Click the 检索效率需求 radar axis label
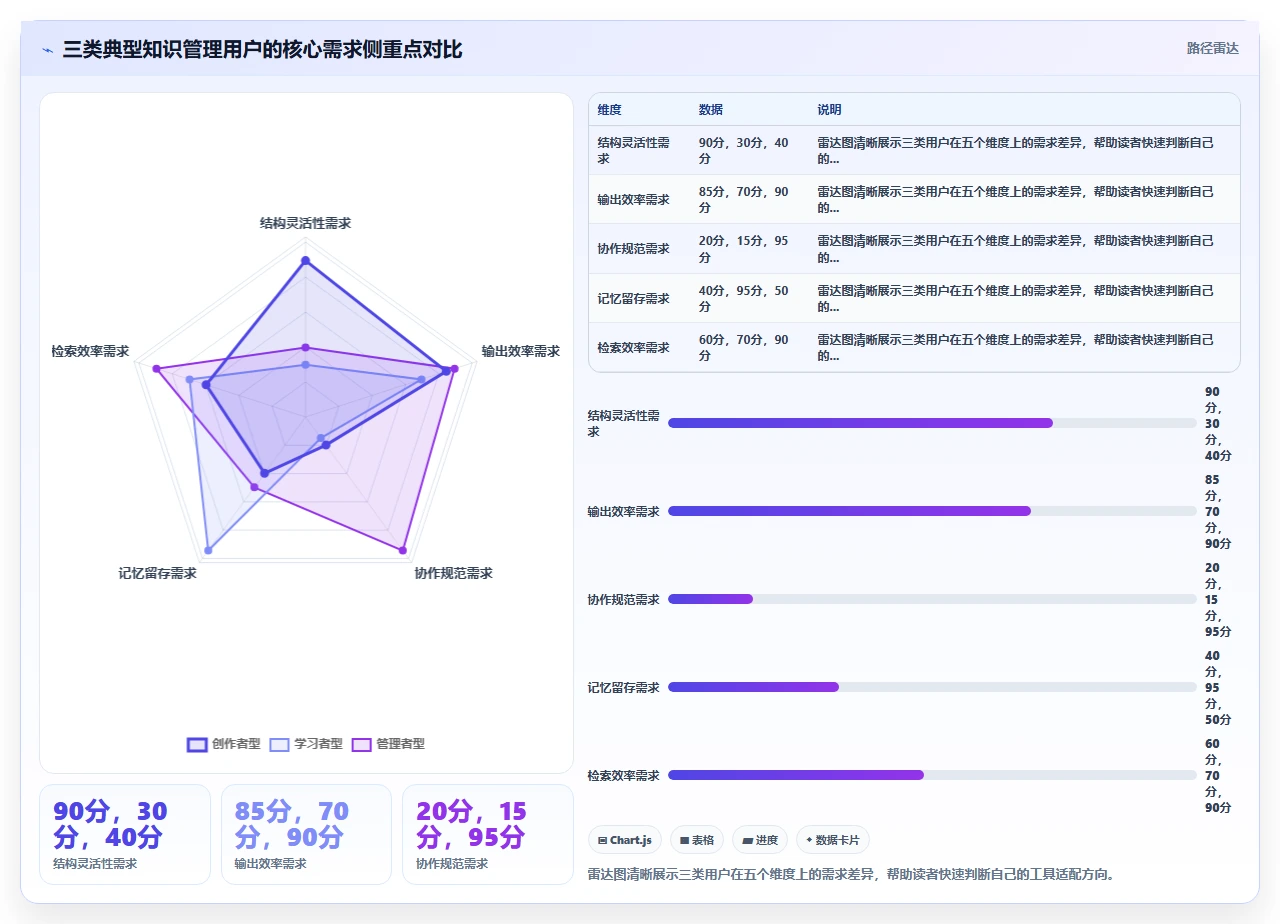Screen dimensions: 1280x924 pos(90,351)
